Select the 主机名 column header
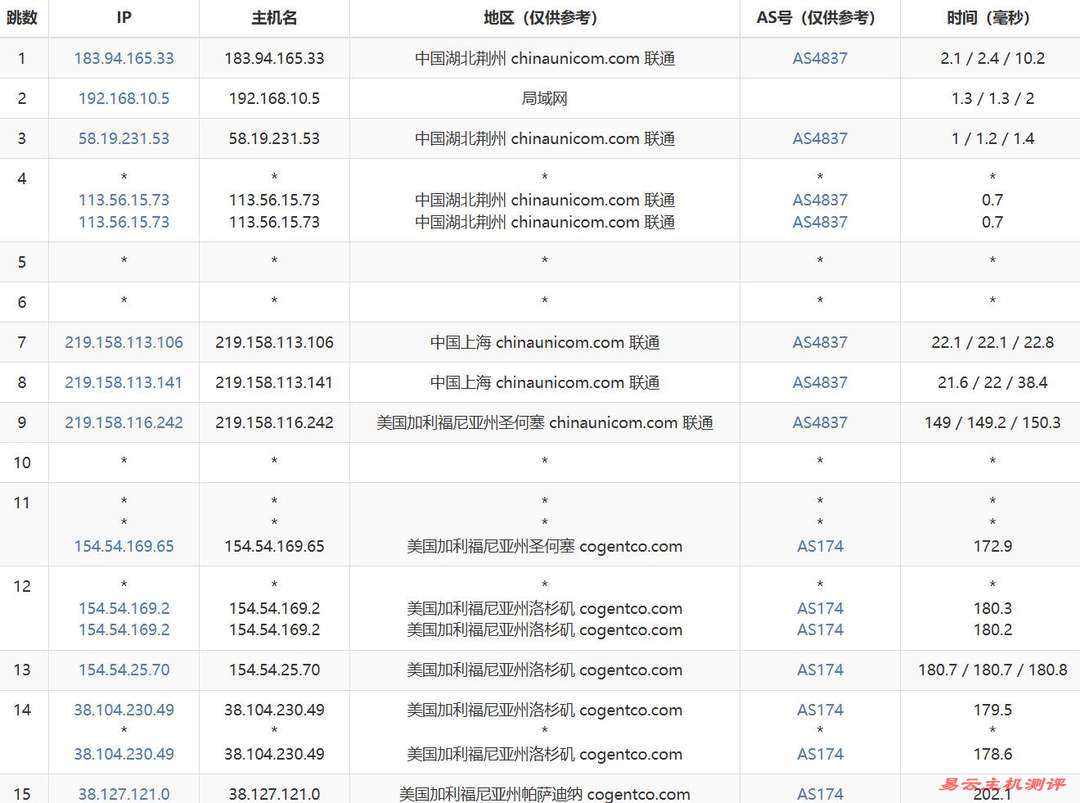1080x803 pixels. [x=274, y=17]
